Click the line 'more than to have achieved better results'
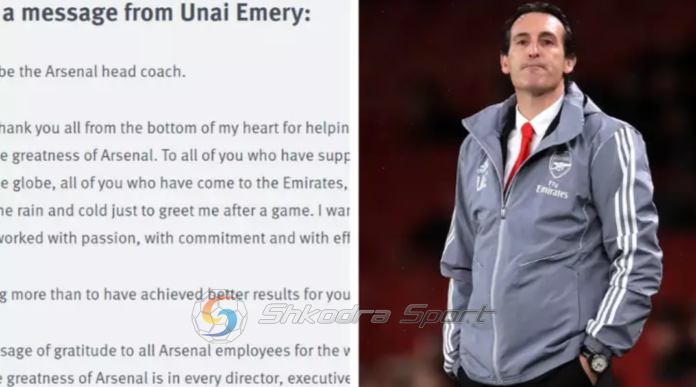Viewport: 696px width, 387px height. 174,294
